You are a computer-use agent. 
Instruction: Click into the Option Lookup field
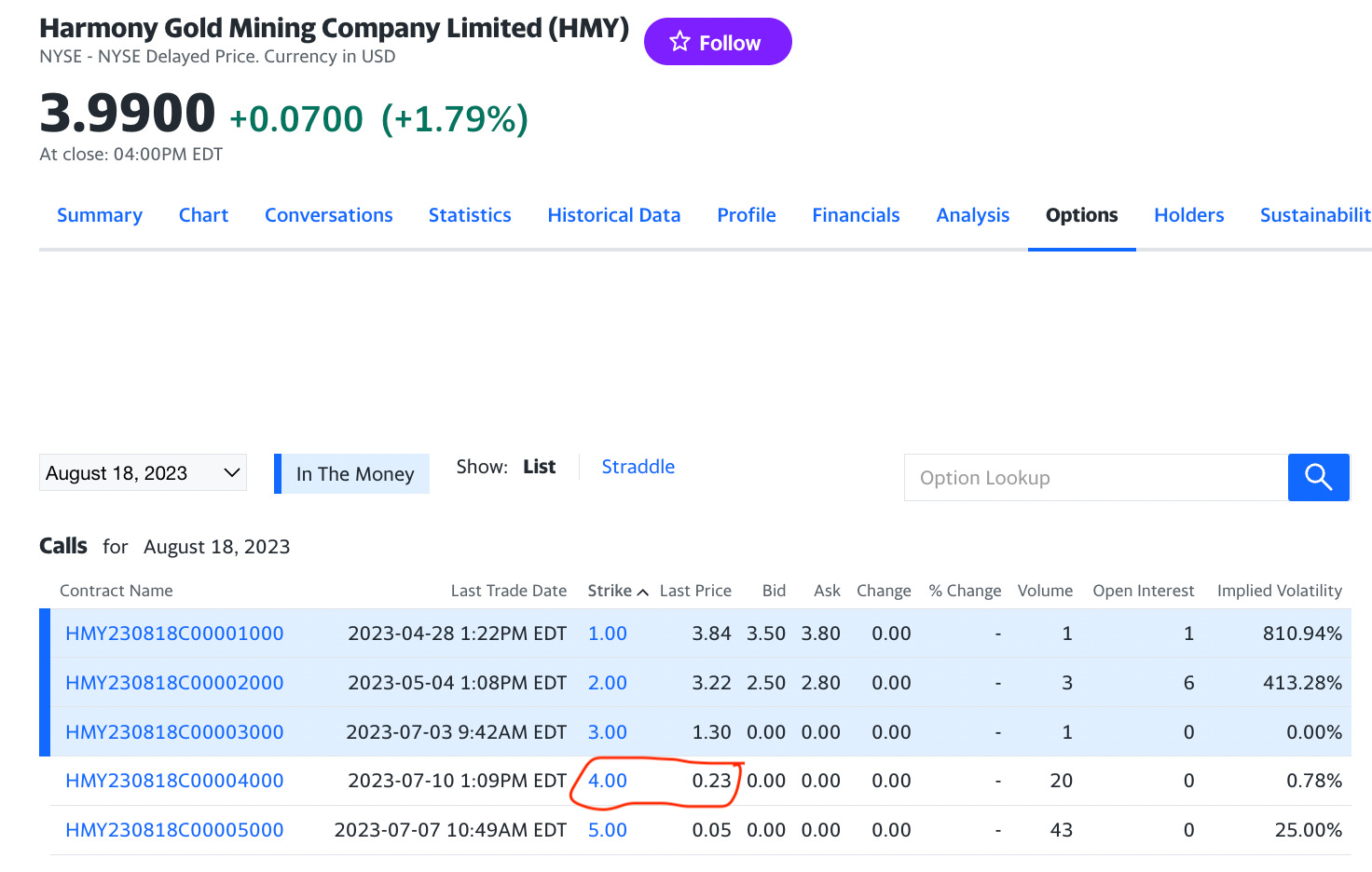[x=1096, y=478]
